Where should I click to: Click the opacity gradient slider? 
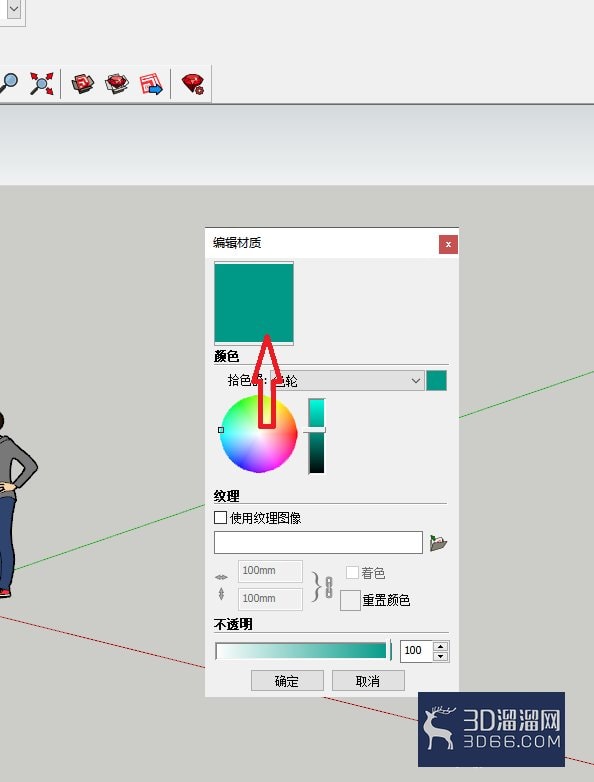pyautogui.click(x=301, y=651)
